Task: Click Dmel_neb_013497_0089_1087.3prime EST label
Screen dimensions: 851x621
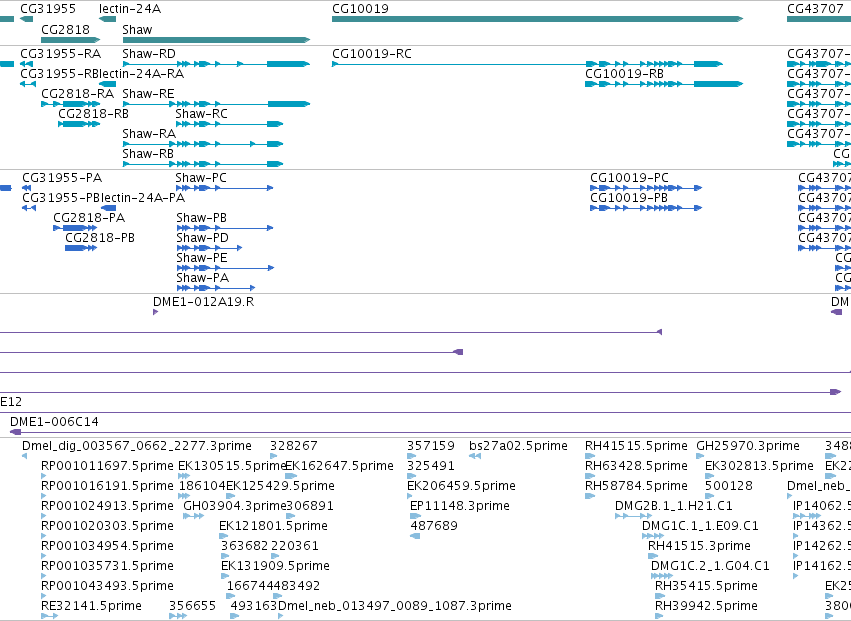Action: [395, 607]
